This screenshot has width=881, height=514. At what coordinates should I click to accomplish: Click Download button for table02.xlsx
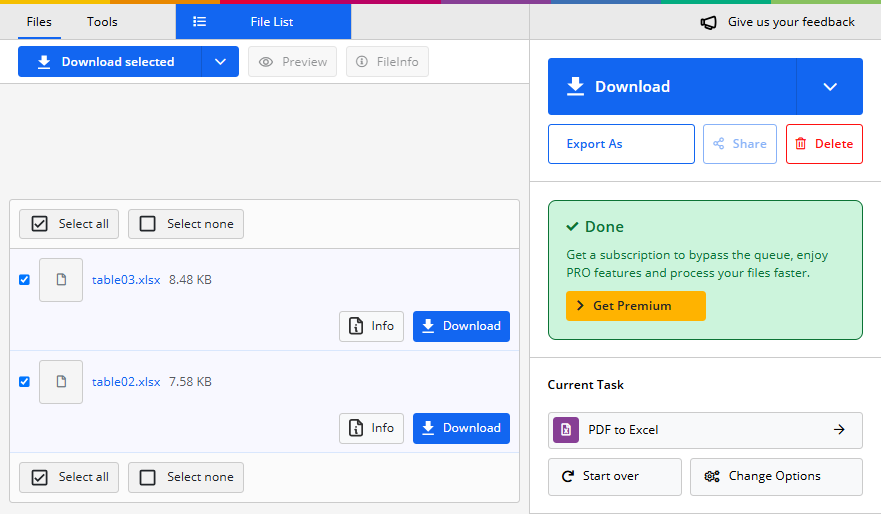(461, 429)
